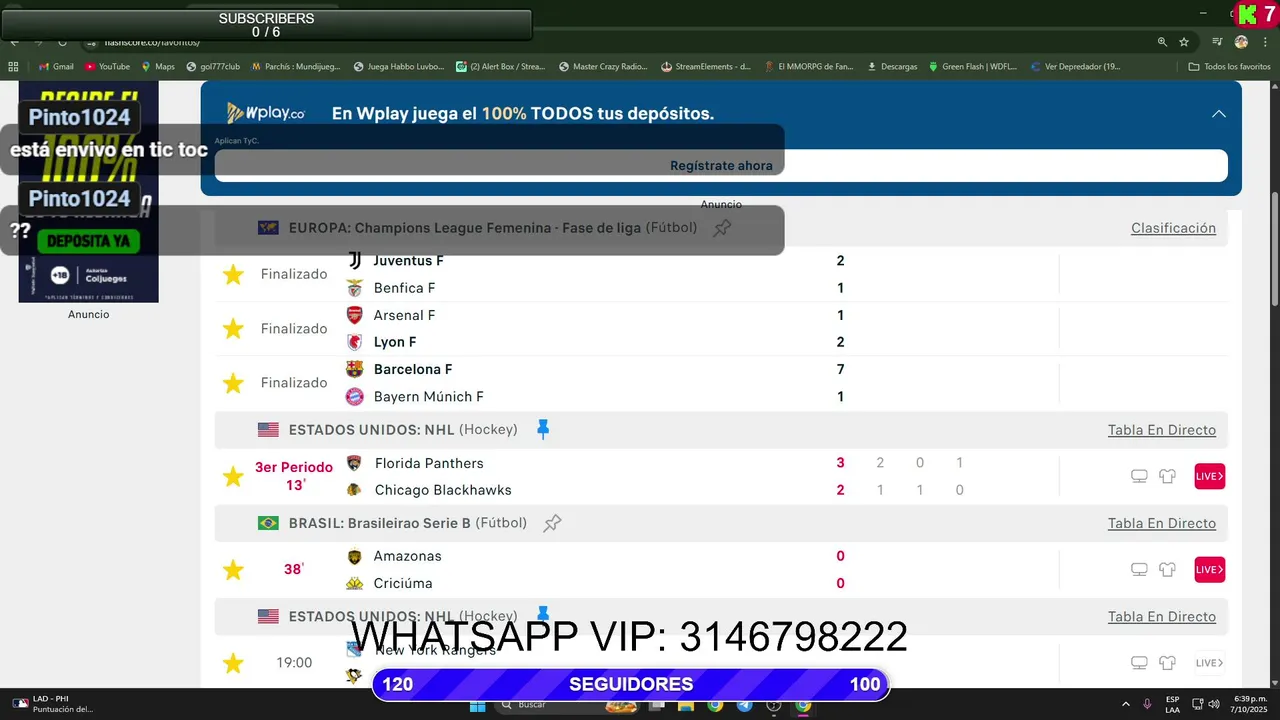The height and width of the screenshot is (720, 1280).
Task: Unstar the Barcelona F vs Bayern Múnich F match
Action: pyautogui.click(x=233, y=383)
